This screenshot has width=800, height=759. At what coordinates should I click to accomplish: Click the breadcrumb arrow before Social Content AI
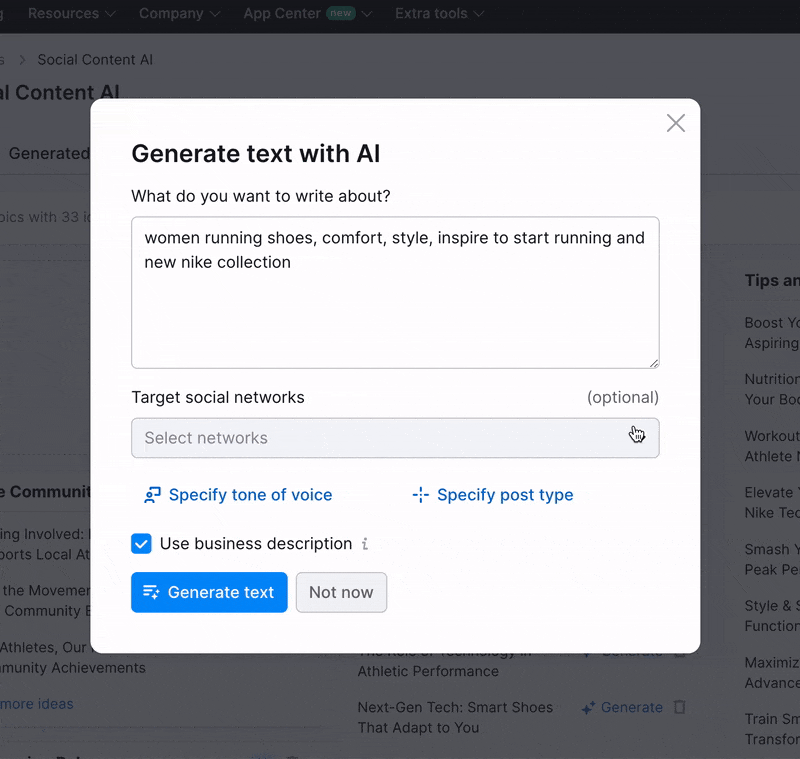click(x=22, y=60)
